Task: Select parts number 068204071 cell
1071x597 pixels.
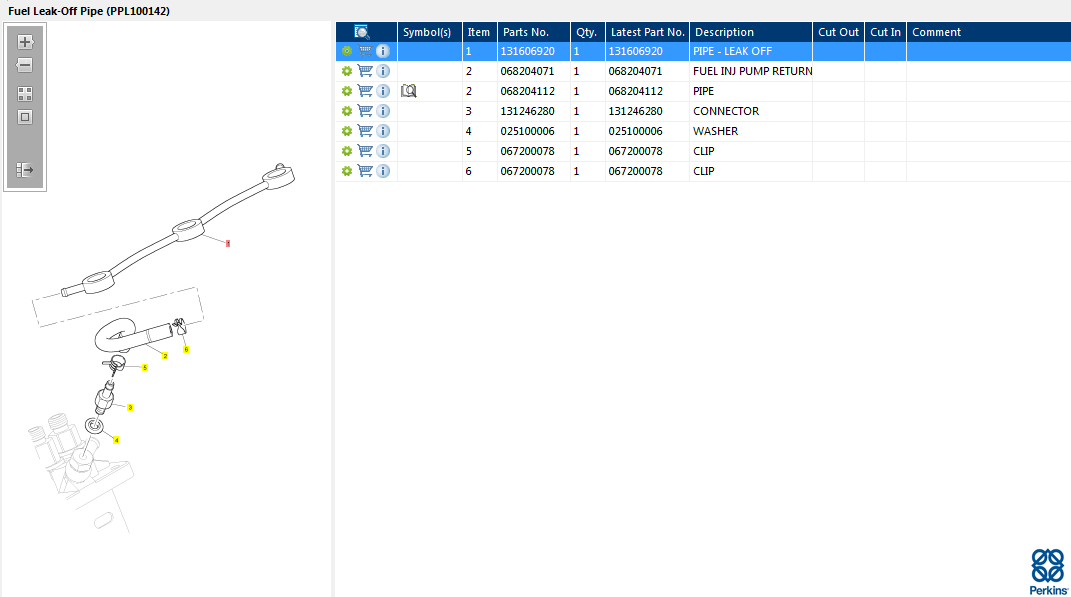Action: coord(533,71)
